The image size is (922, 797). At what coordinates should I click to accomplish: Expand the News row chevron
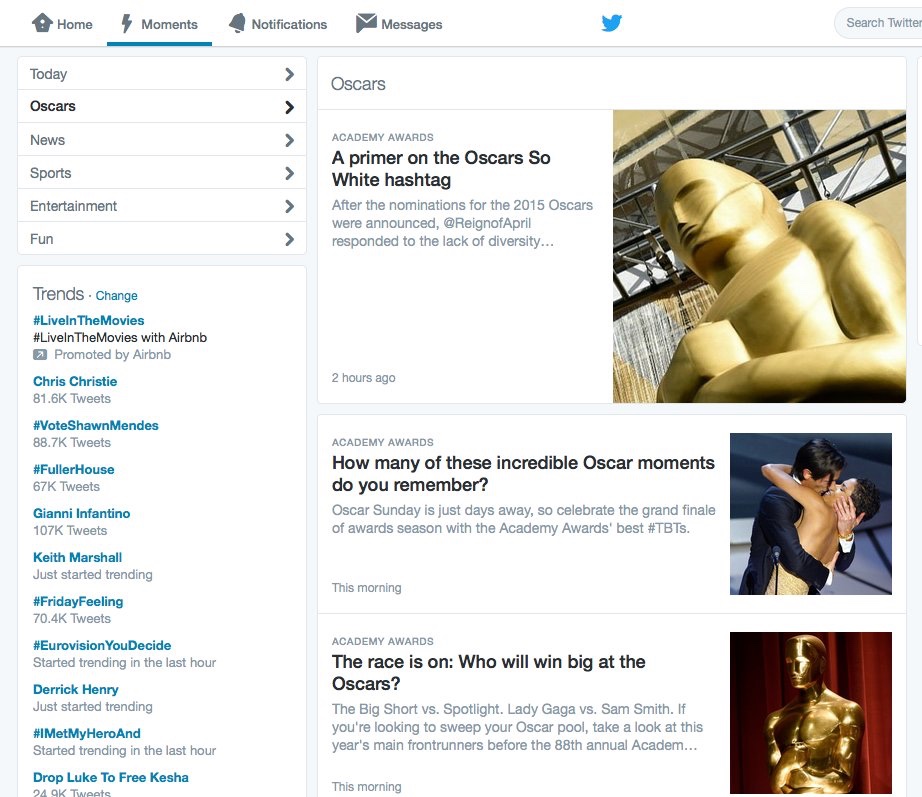tap(289, 140)
